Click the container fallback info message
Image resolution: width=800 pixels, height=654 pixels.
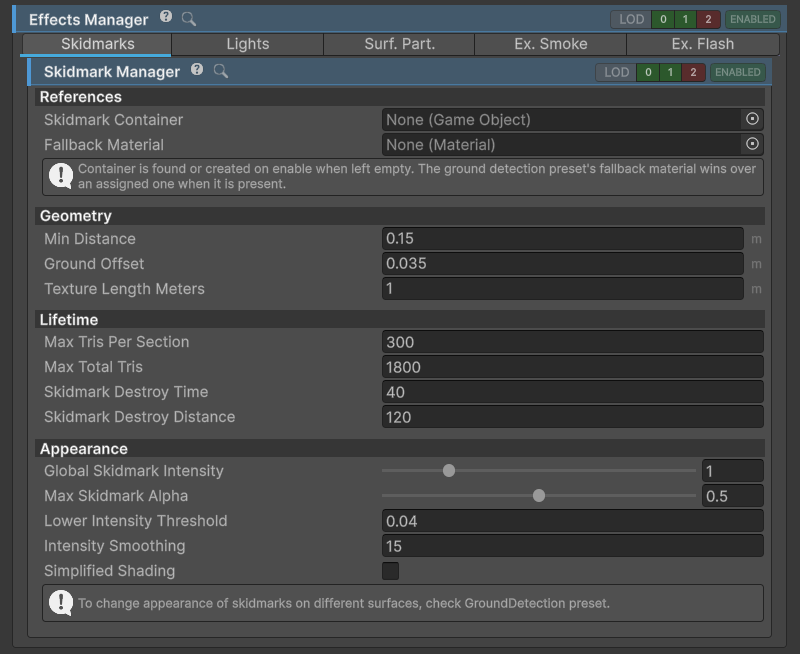403,177
